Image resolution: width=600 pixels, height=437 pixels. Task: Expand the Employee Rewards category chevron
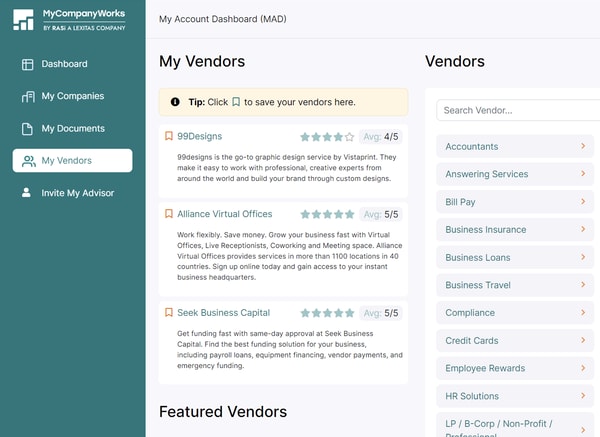[x=583, y=368]
